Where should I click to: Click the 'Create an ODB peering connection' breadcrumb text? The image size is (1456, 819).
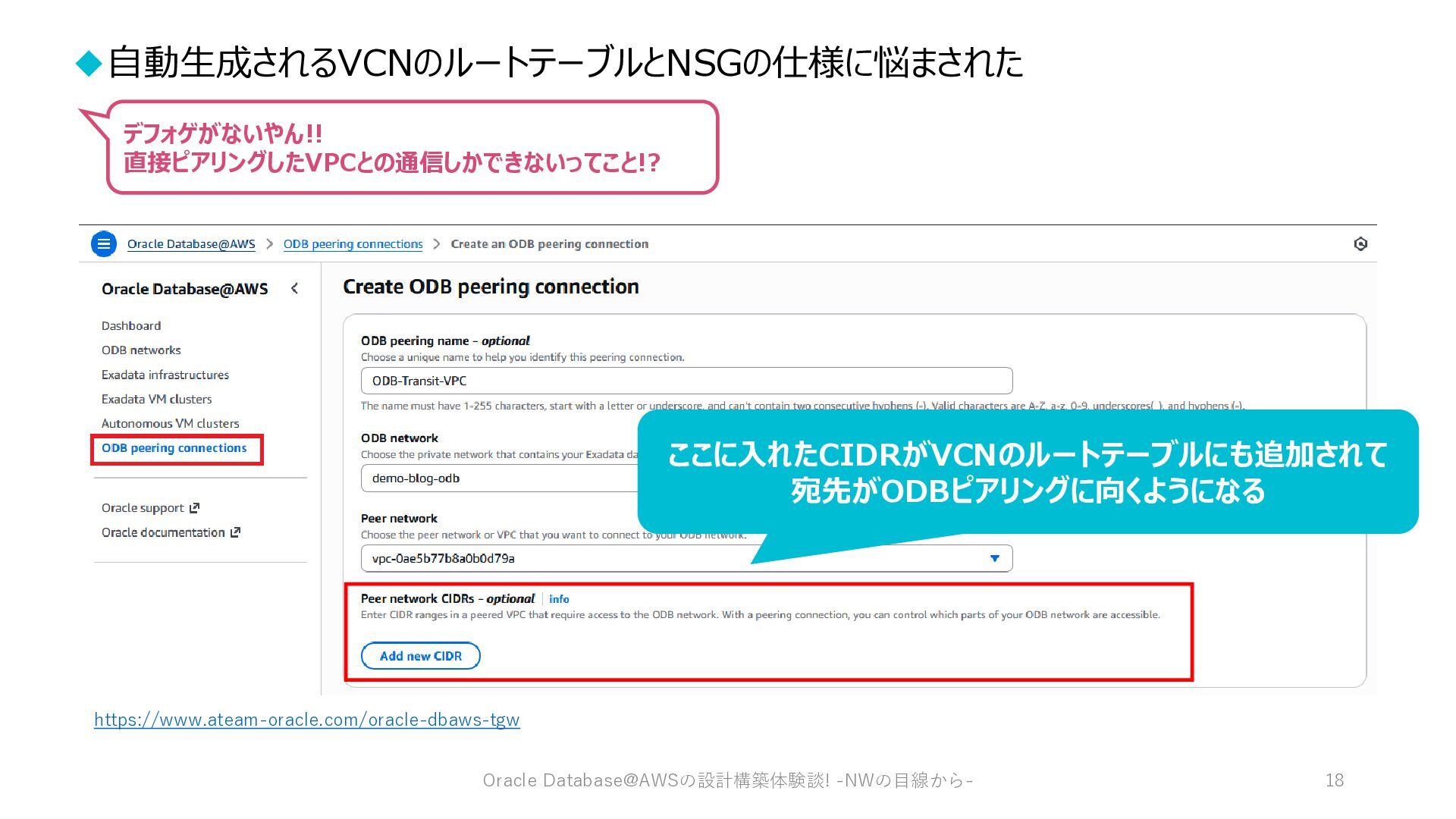pyautogui.click(x=550, y=244)
